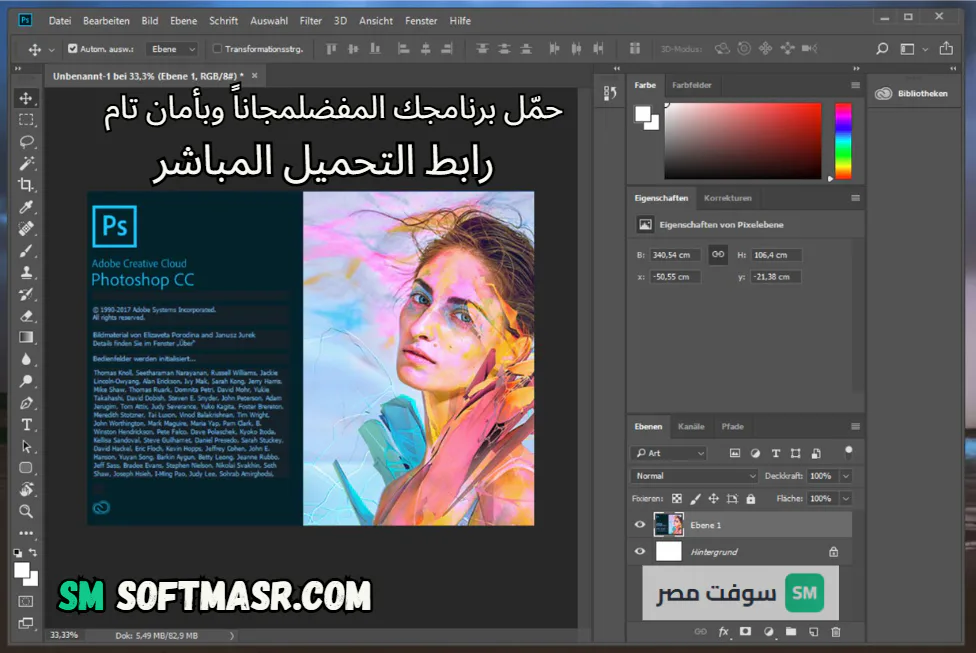976x653 pixels.
Task: Select the Healing Brush tool
Action: [x=26, y=228]
